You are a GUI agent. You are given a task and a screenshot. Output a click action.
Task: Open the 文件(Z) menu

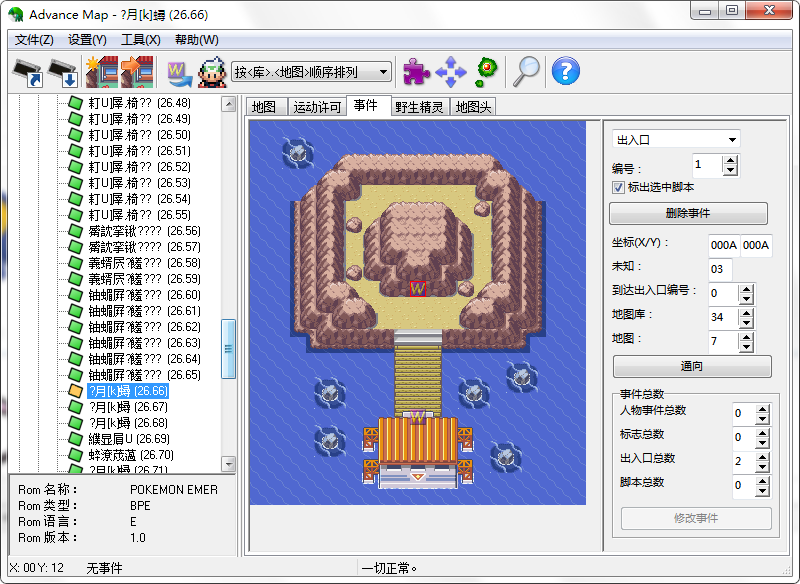34,40
